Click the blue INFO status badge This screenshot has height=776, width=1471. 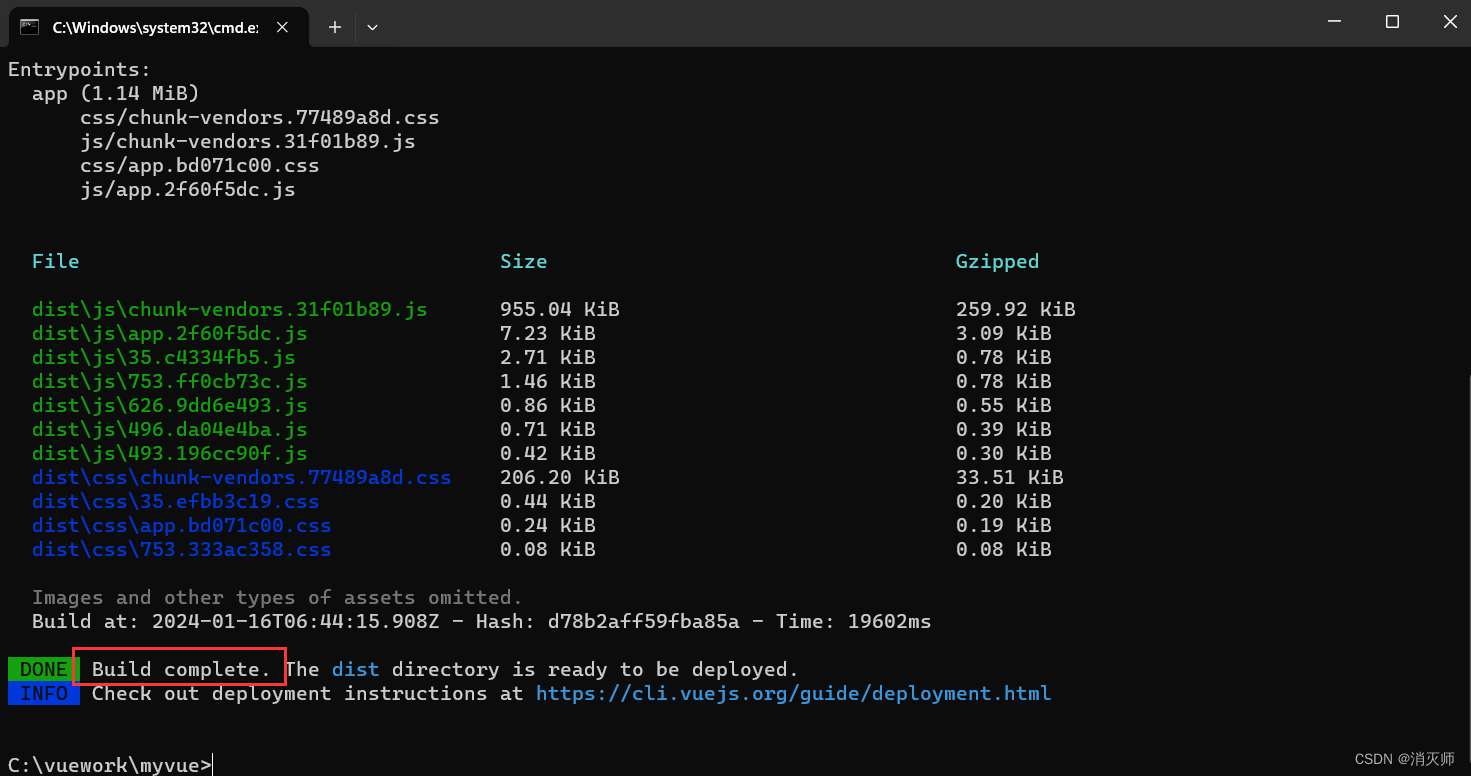41,693
